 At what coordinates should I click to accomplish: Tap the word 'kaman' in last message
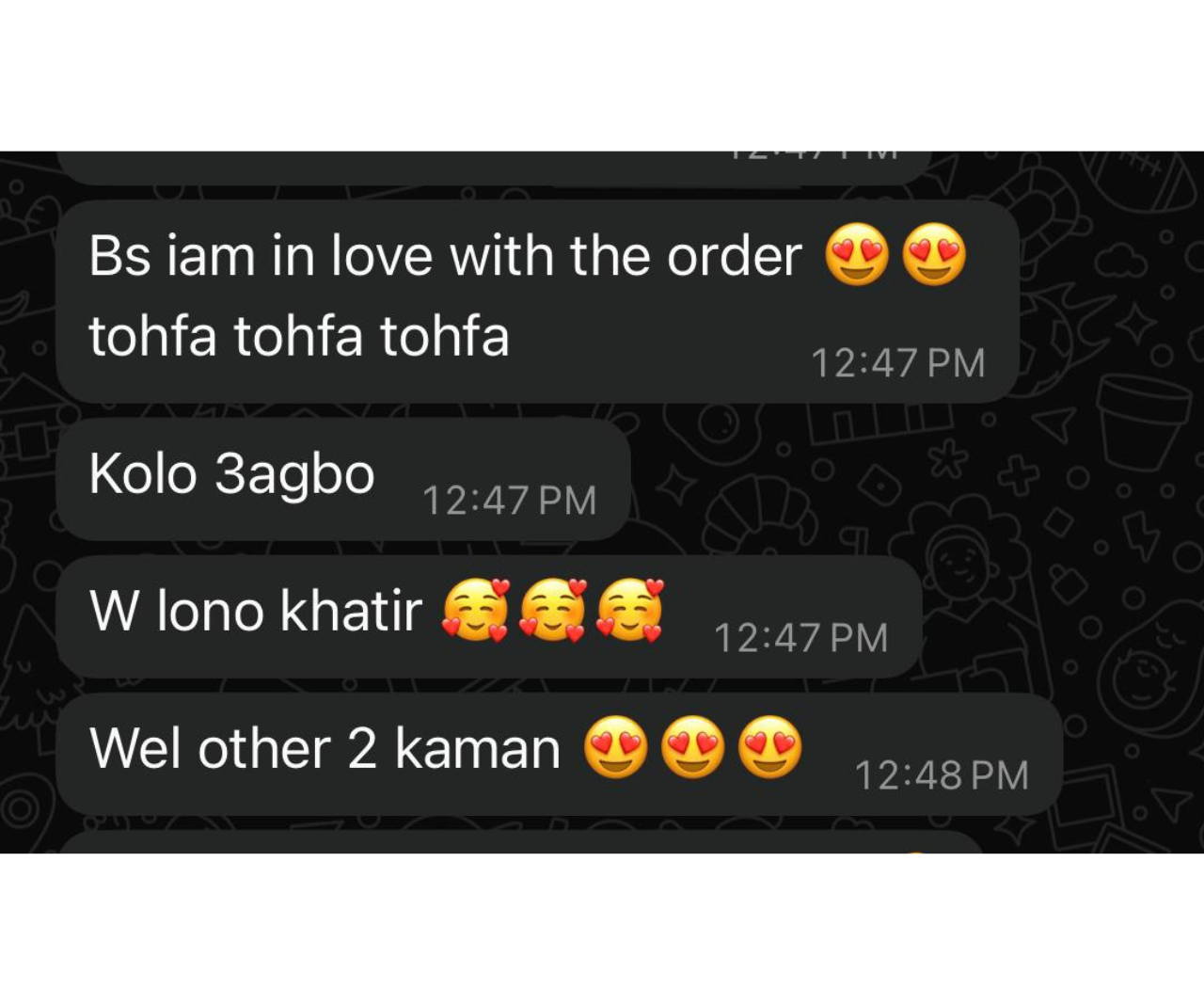pyautogui.click(x=478, y=749)
